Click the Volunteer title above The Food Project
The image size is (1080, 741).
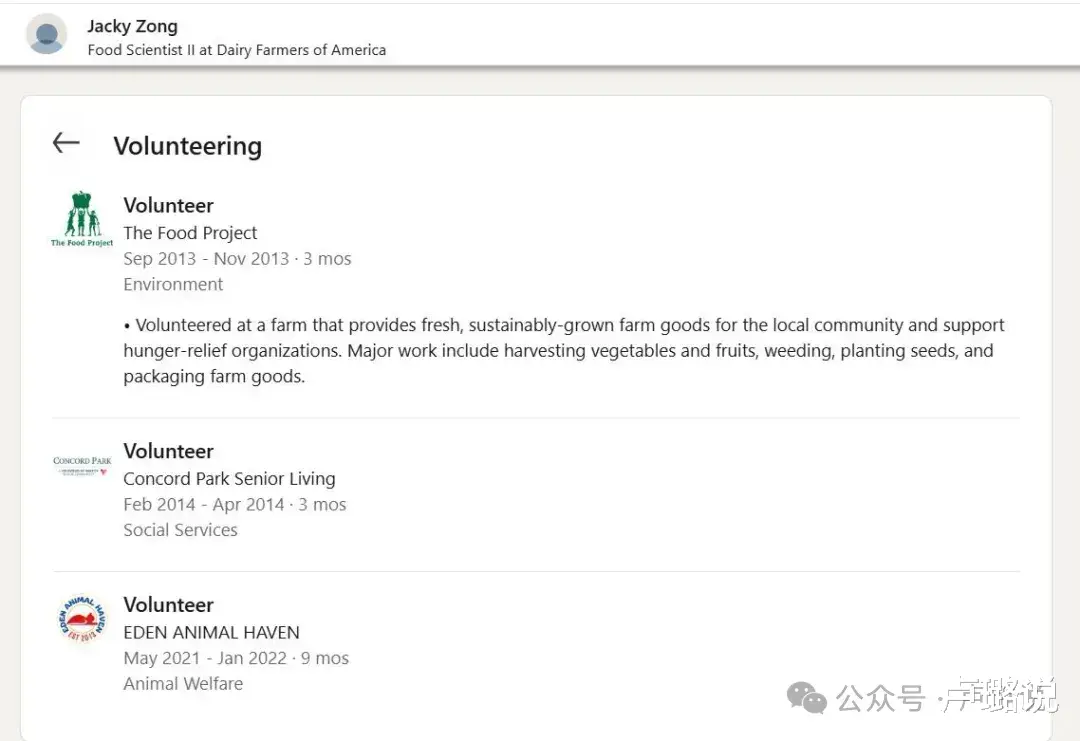(168, 205)
